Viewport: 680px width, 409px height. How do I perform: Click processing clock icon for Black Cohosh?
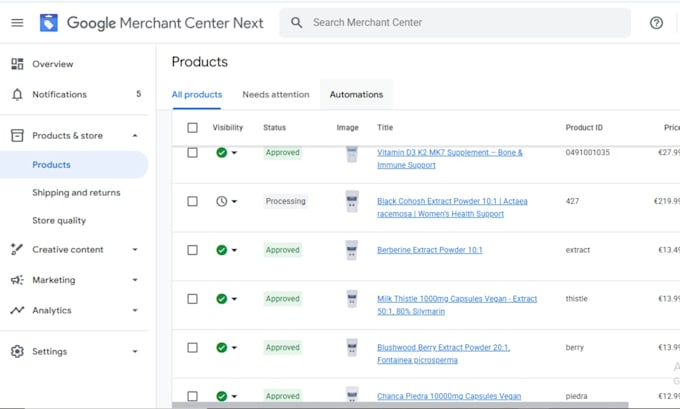[x=222, y=201]
